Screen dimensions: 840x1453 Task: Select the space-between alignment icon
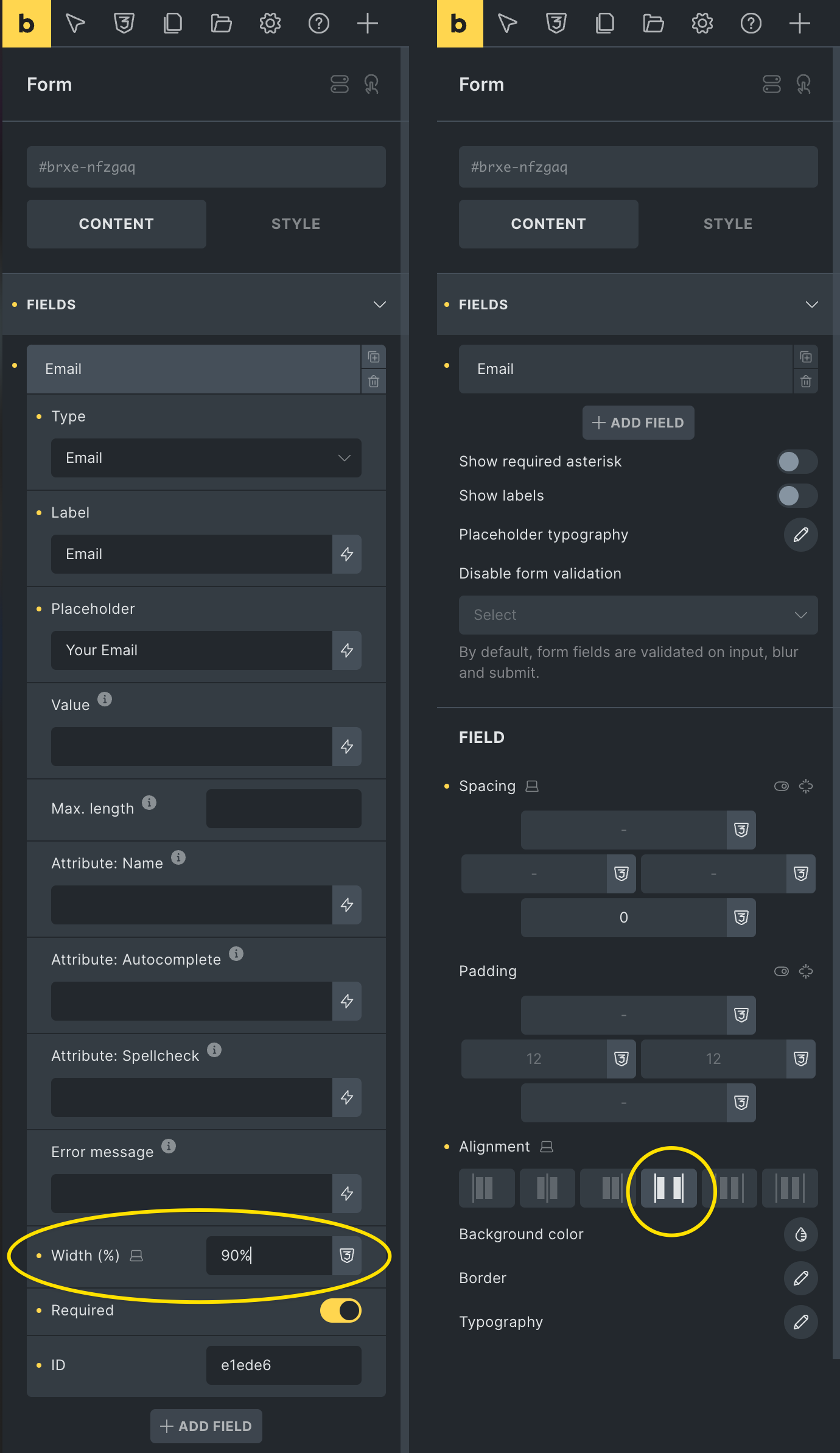(669, 1188)
